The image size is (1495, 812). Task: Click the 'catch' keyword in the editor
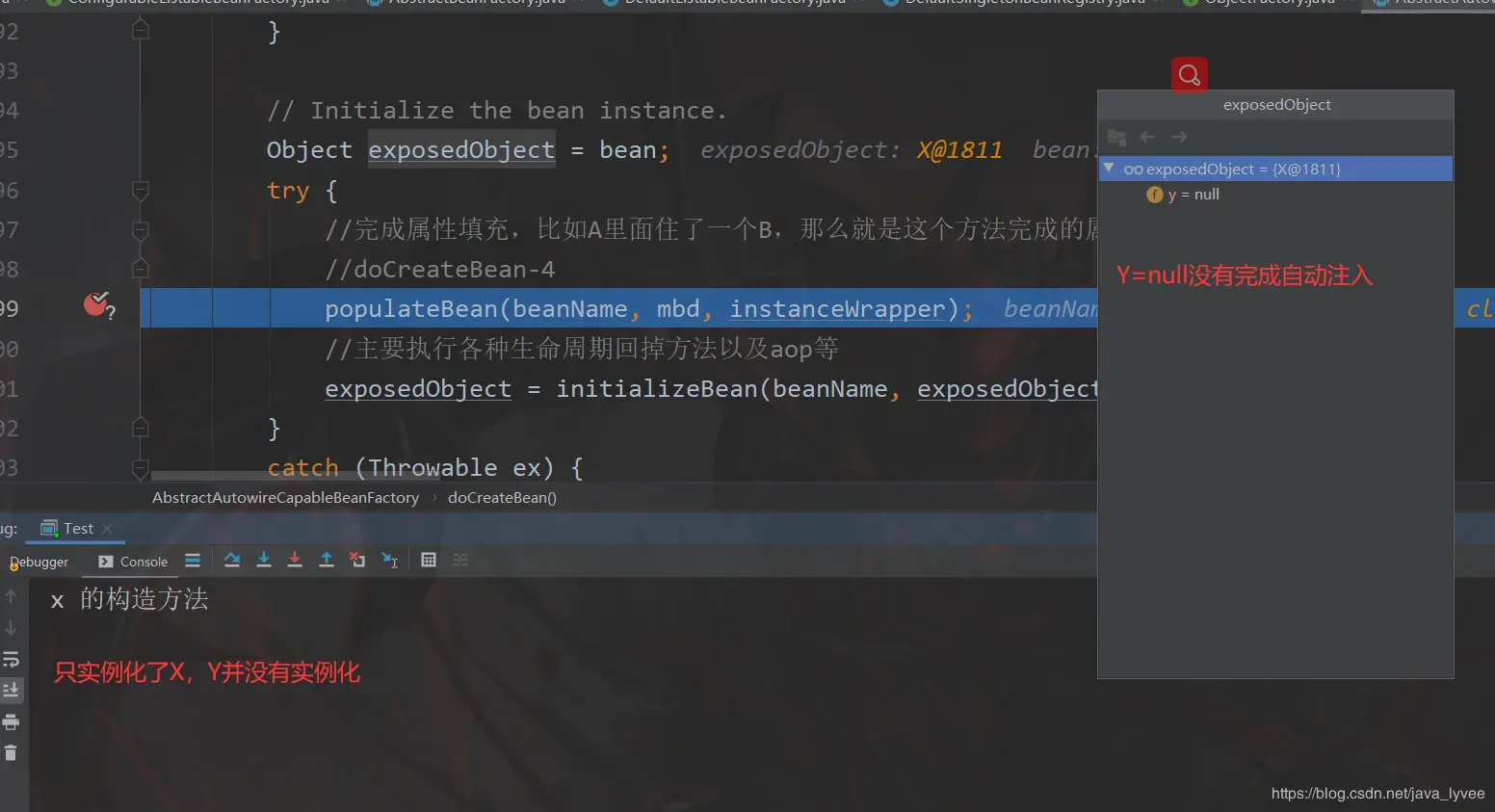coord(302,468)
